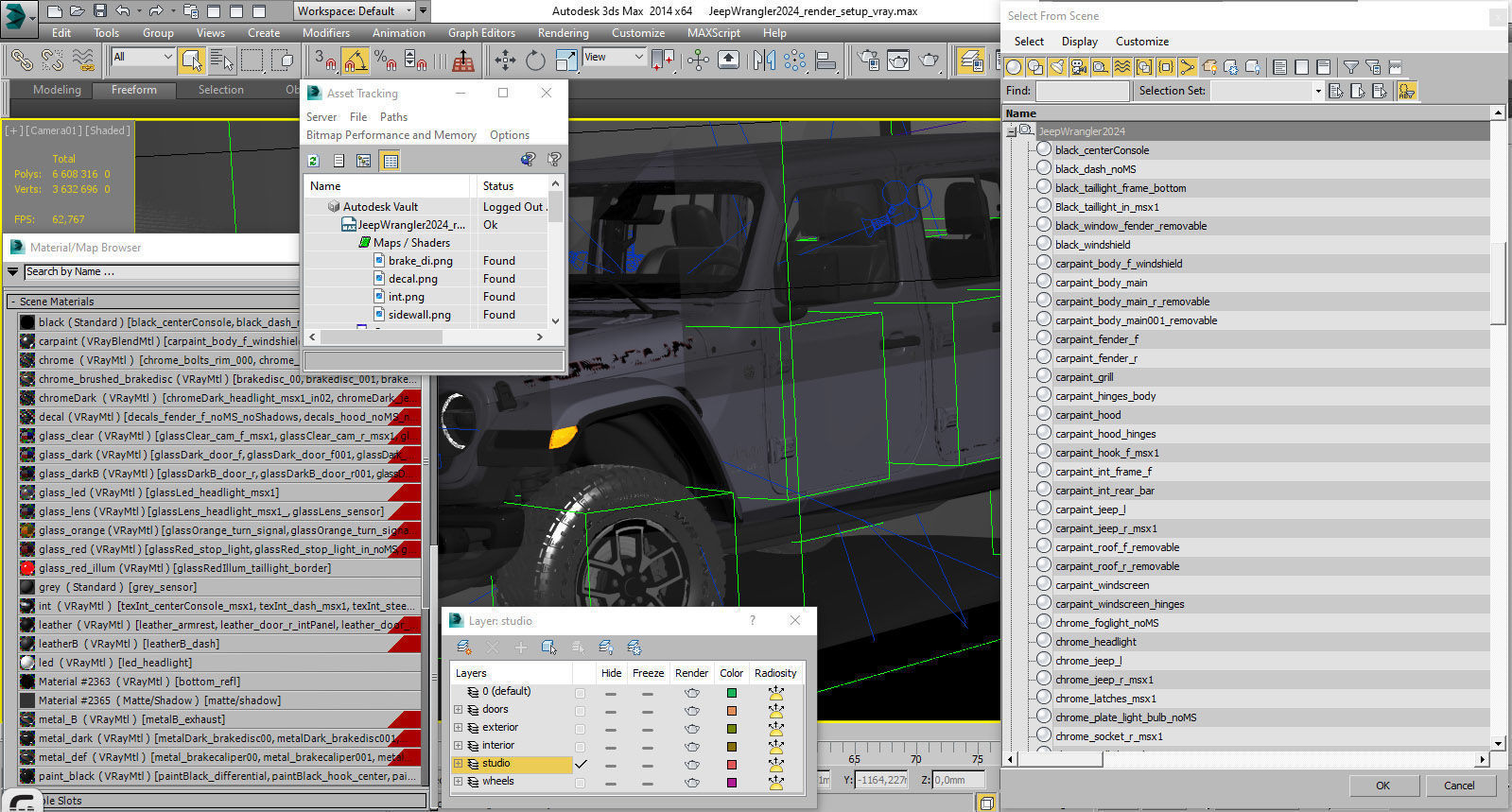Check the current-layer box for exterior
1512x812 pixels.
[x=580, y=729]
